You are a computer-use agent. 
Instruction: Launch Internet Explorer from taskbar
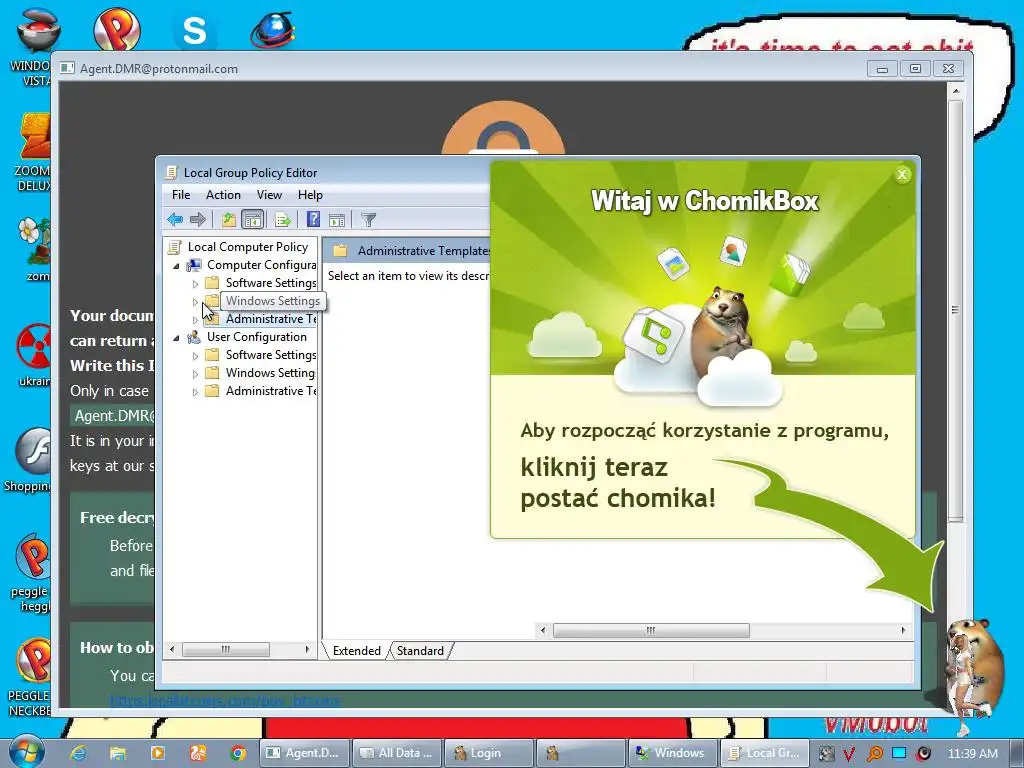[78, 753]
